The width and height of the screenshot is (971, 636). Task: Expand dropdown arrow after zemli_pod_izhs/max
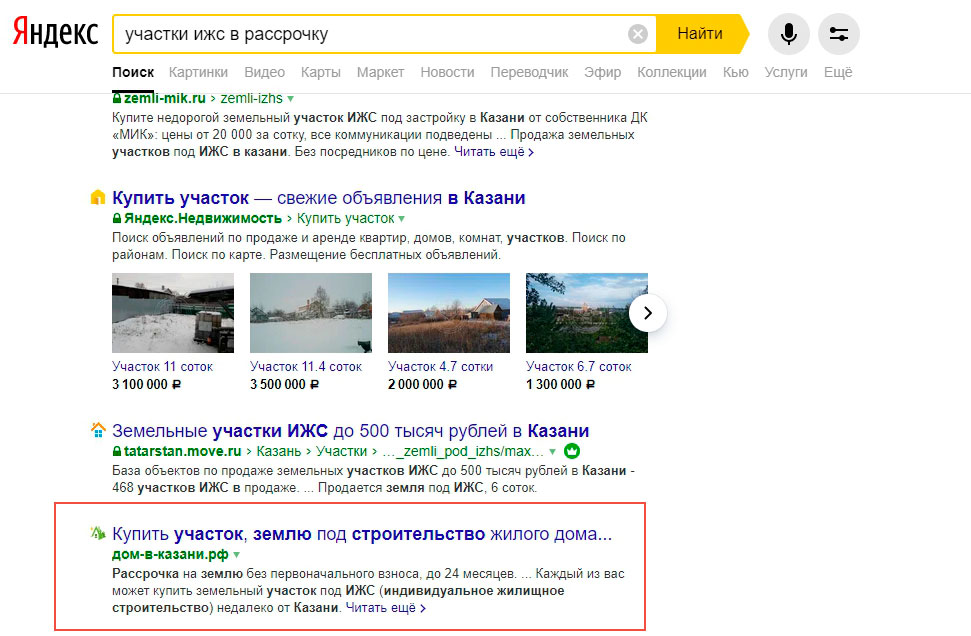click(x=552, y=452)
